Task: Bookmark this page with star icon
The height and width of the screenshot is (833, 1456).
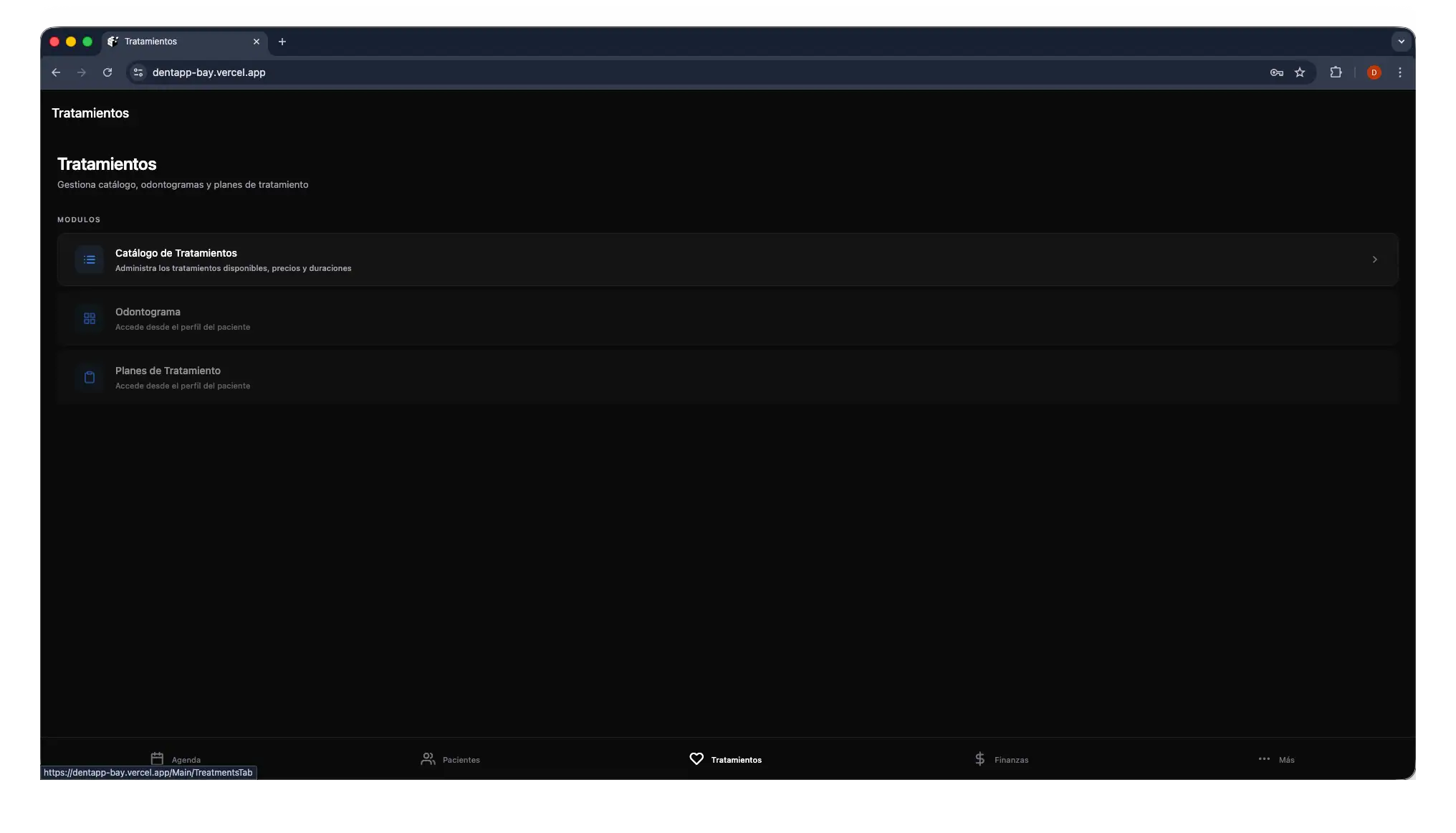Action: click(x=1300, y=72)
